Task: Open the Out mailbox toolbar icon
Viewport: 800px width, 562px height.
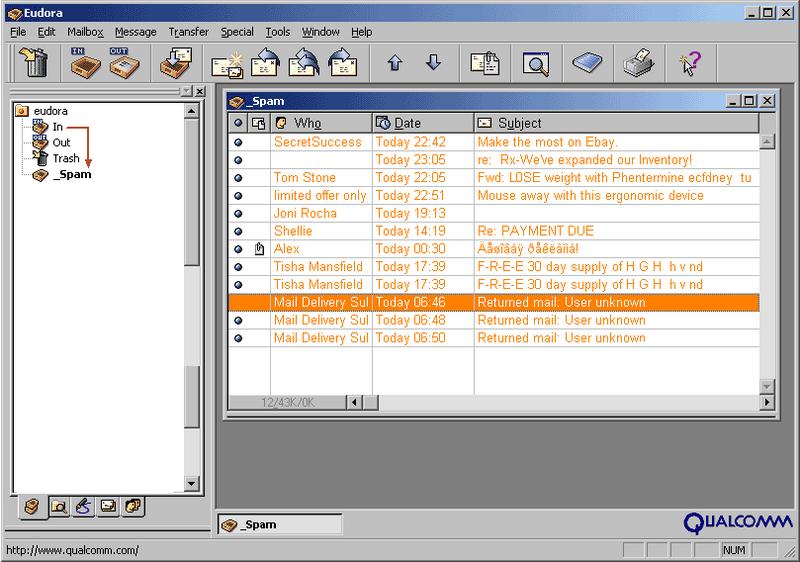Action: click(x=124, y=63)
